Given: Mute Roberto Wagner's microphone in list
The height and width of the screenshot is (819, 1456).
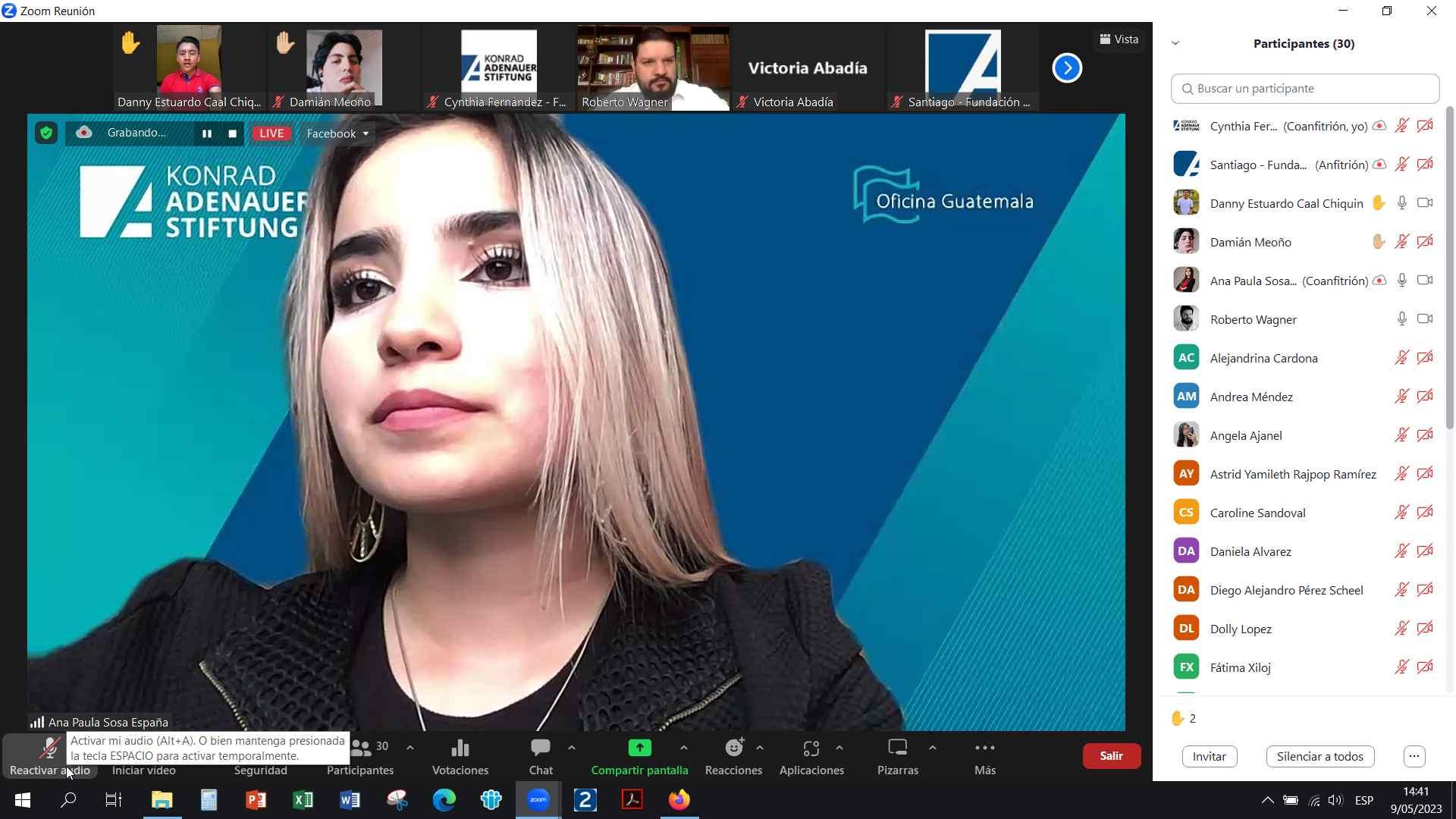Looking at the screenshot, I should 1401,319.
